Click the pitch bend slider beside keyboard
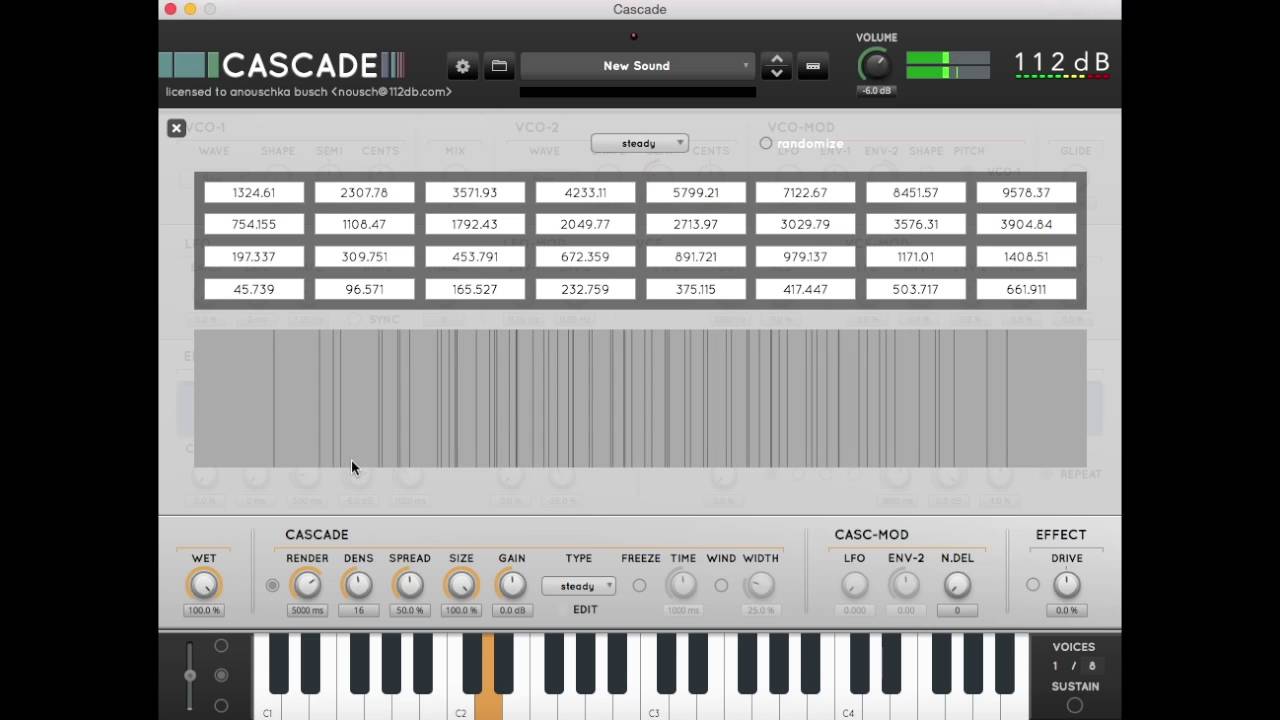This screenshot has height=720, width=1280. point(190,676)
